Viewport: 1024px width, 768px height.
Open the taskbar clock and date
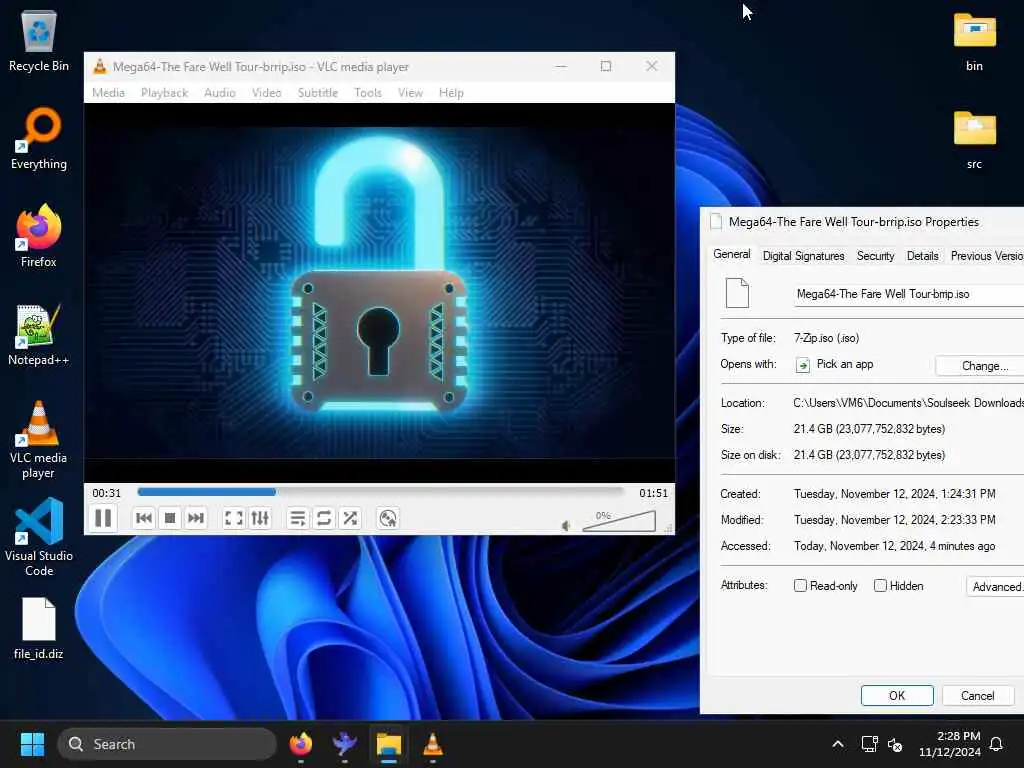(x=950, y=744)
